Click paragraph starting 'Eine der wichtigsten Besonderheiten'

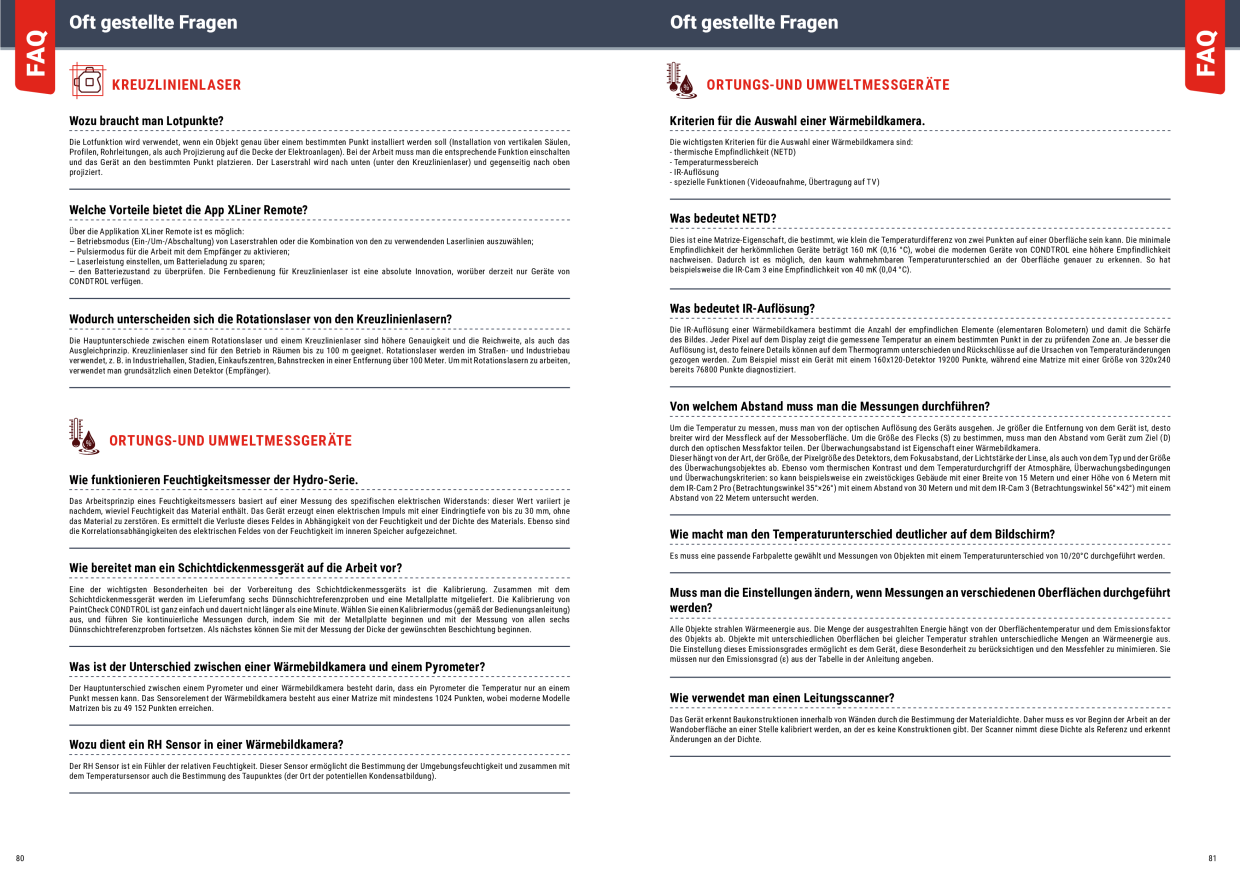click(319, 609)
